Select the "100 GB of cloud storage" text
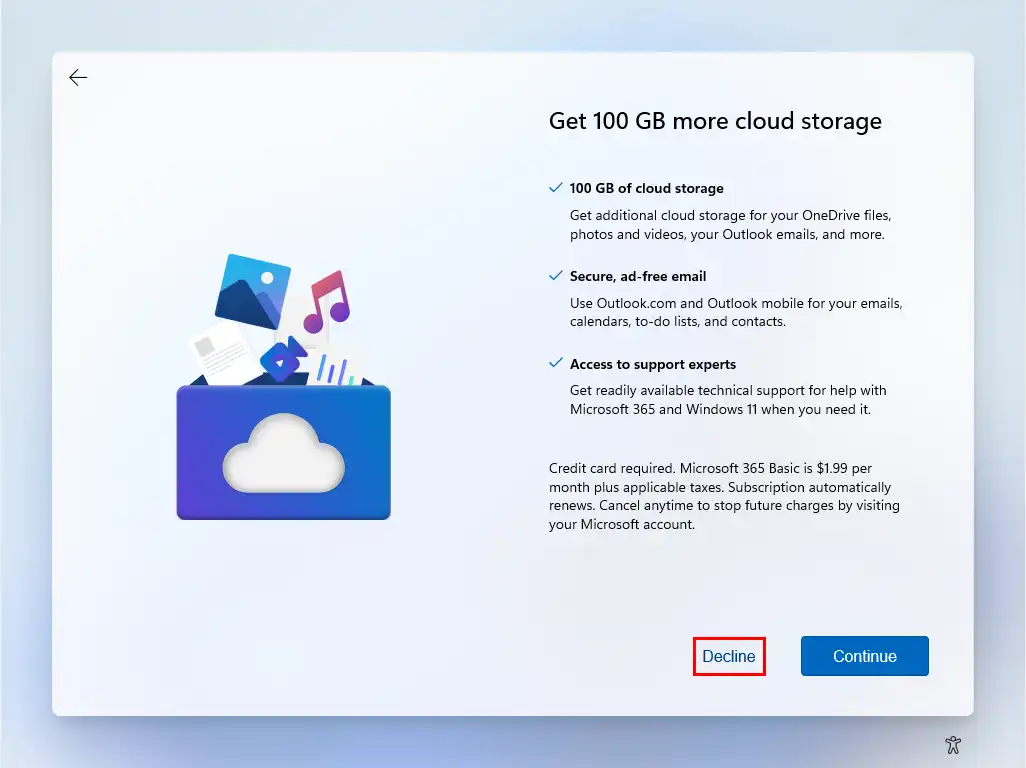This screenshot has width=1026, height=768. 646,188
